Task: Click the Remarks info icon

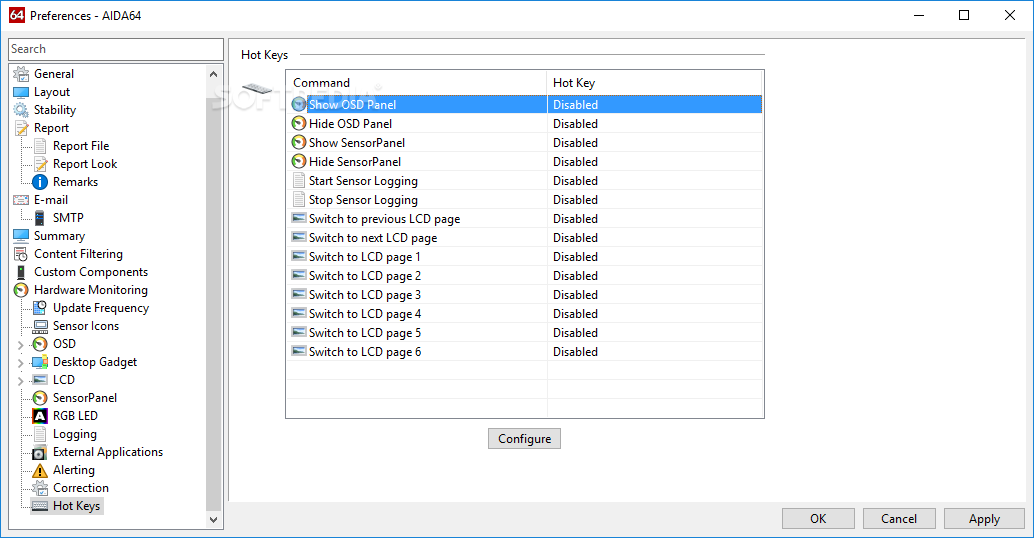Action: pos(40,182)
